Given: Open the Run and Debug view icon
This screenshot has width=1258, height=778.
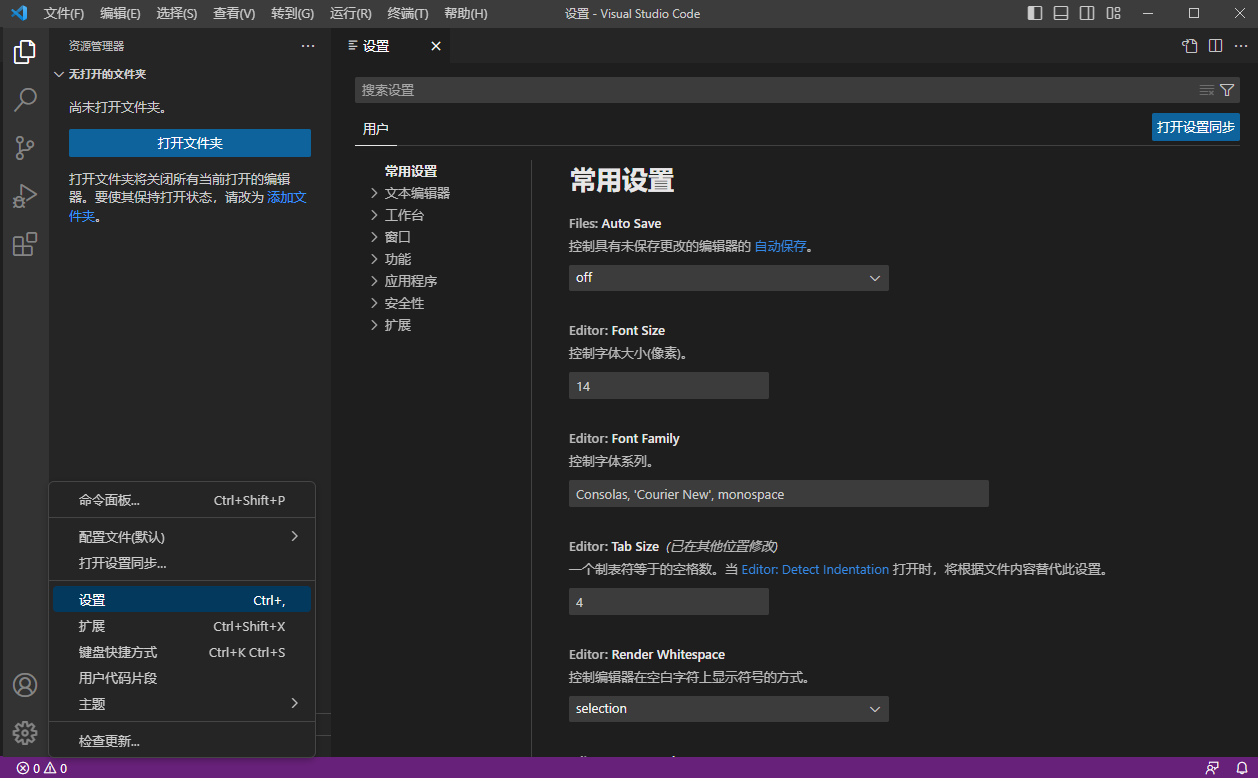Looking at the screenshot, I should [25, 196].
